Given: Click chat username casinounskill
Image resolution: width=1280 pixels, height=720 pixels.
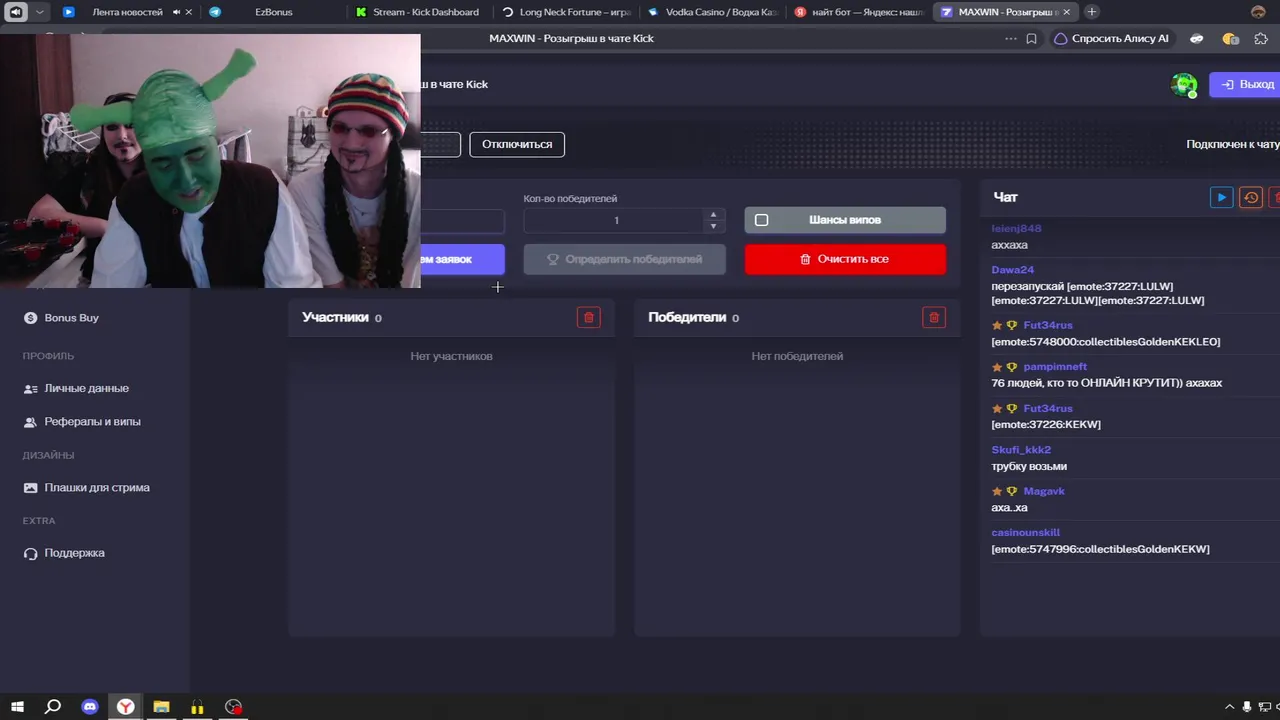Looking at the screenshot, I should [x=1026, y=533].
